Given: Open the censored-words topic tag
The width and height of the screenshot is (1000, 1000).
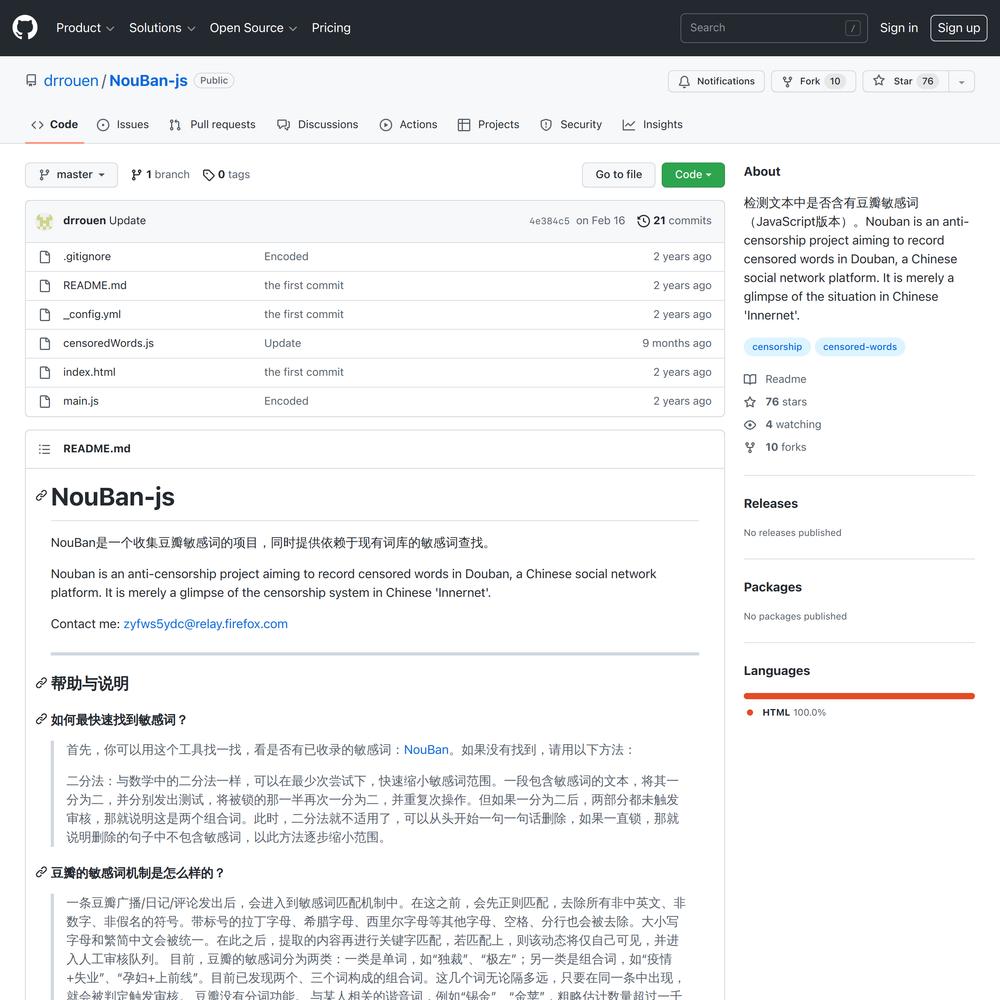Looking at the screenshot, I should click(859, 347).
